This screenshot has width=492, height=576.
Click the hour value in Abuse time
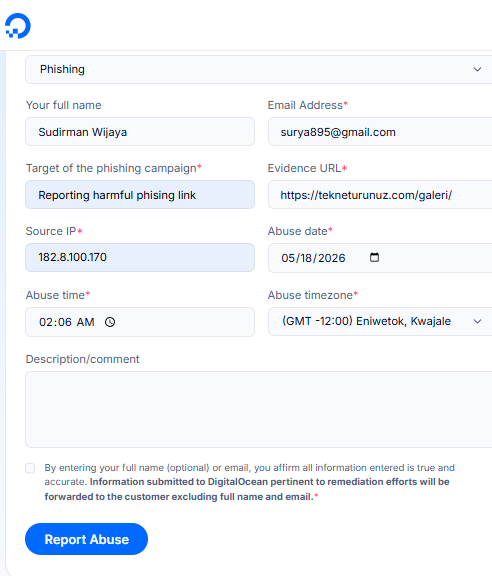46,322
